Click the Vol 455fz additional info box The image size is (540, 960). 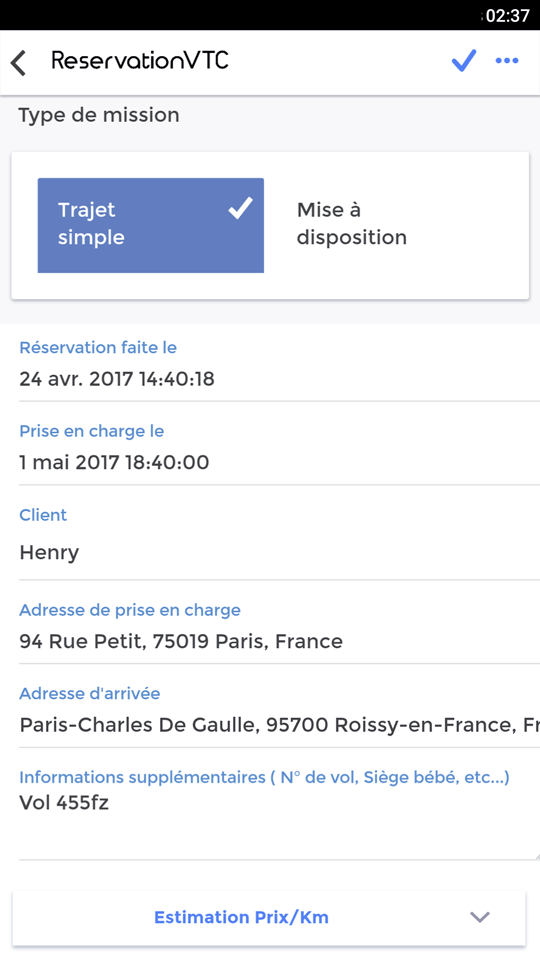(x=279, y=824)
